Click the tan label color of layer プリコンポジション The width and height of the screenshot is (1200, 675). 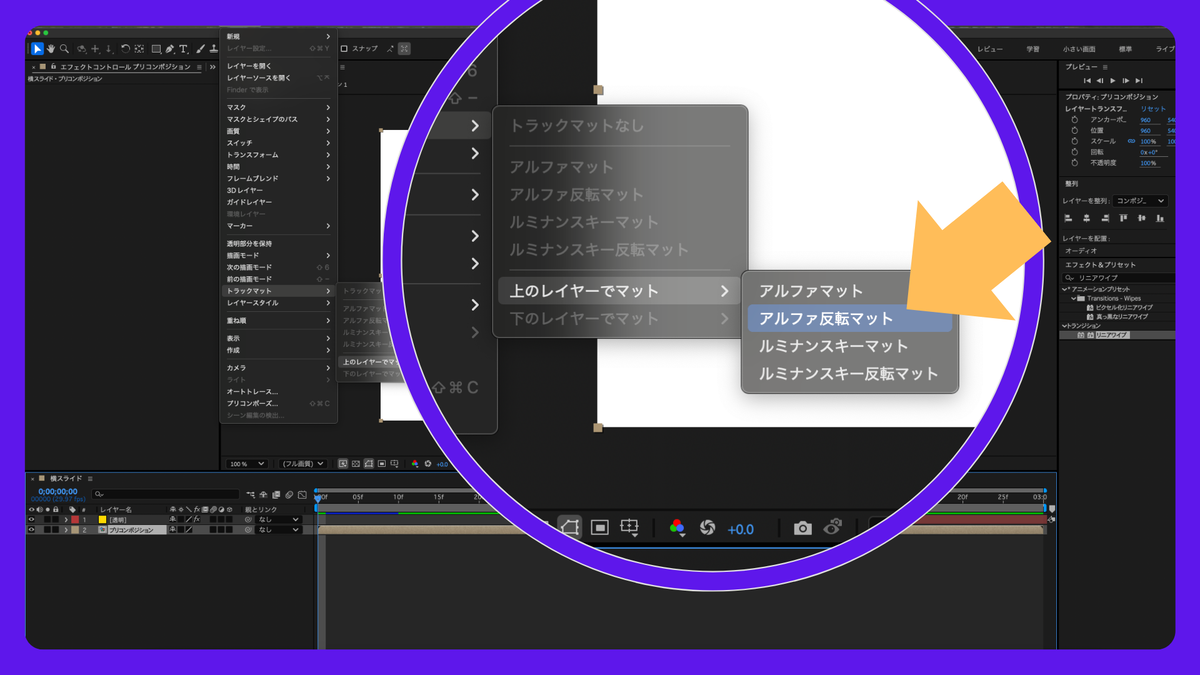(75, 530)
